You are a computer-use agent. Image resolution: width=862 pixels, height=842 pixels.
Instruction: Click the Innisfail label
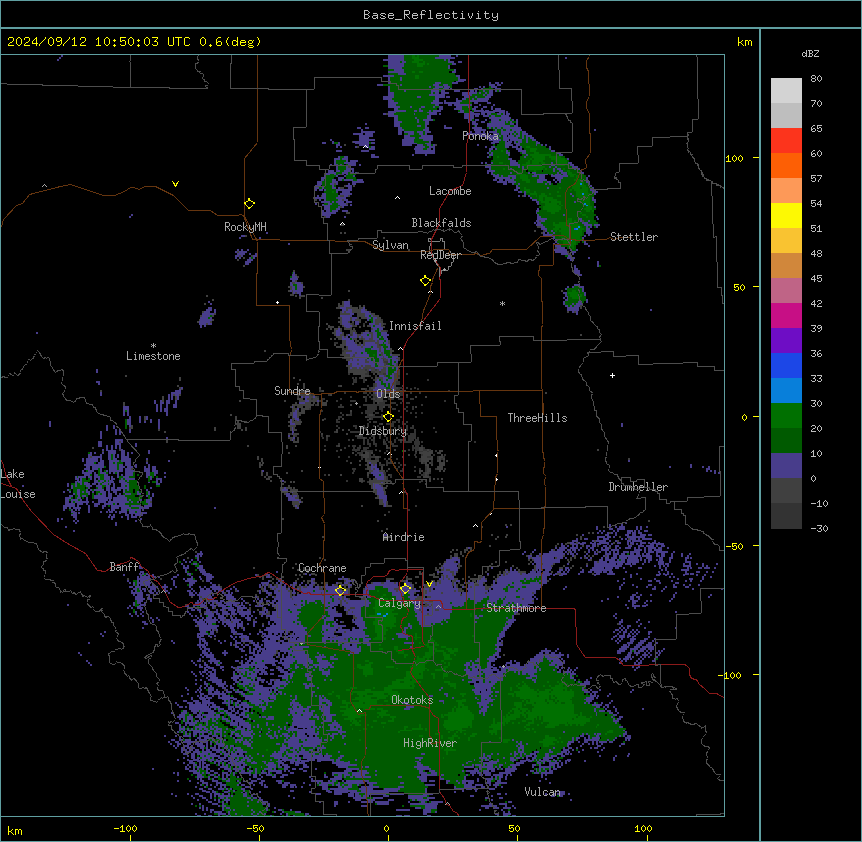[x=415, y=326]
